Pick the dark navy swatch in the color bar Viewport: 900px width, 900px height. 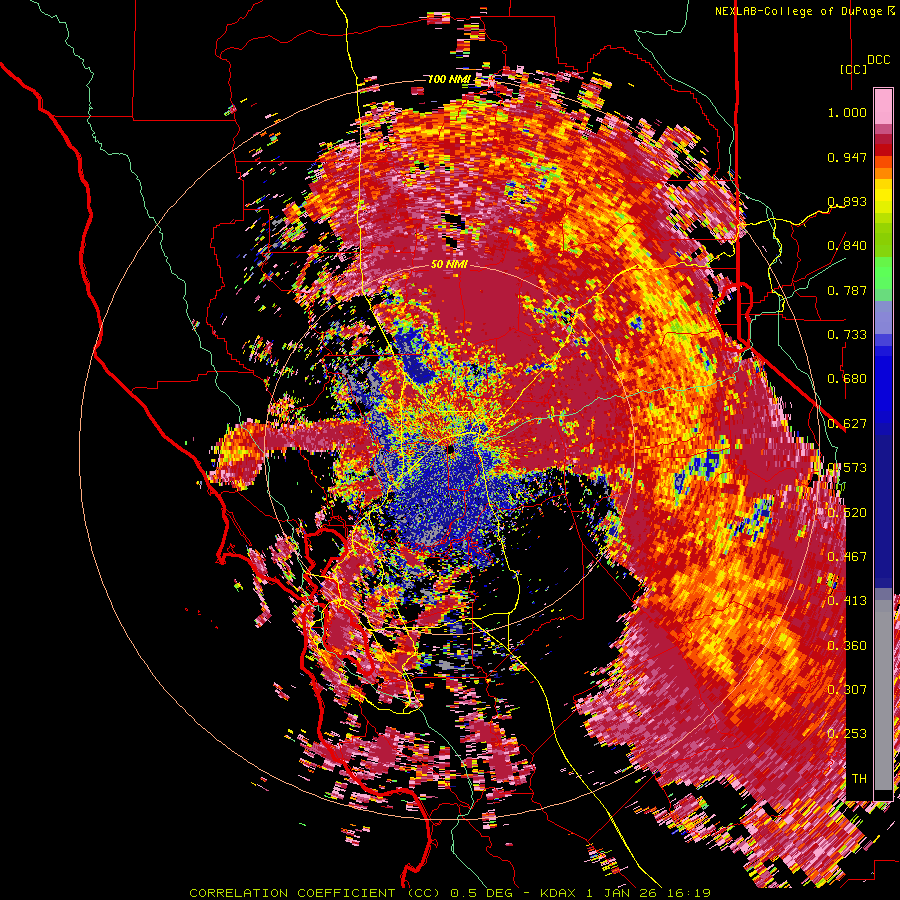[x=883, y=511]
